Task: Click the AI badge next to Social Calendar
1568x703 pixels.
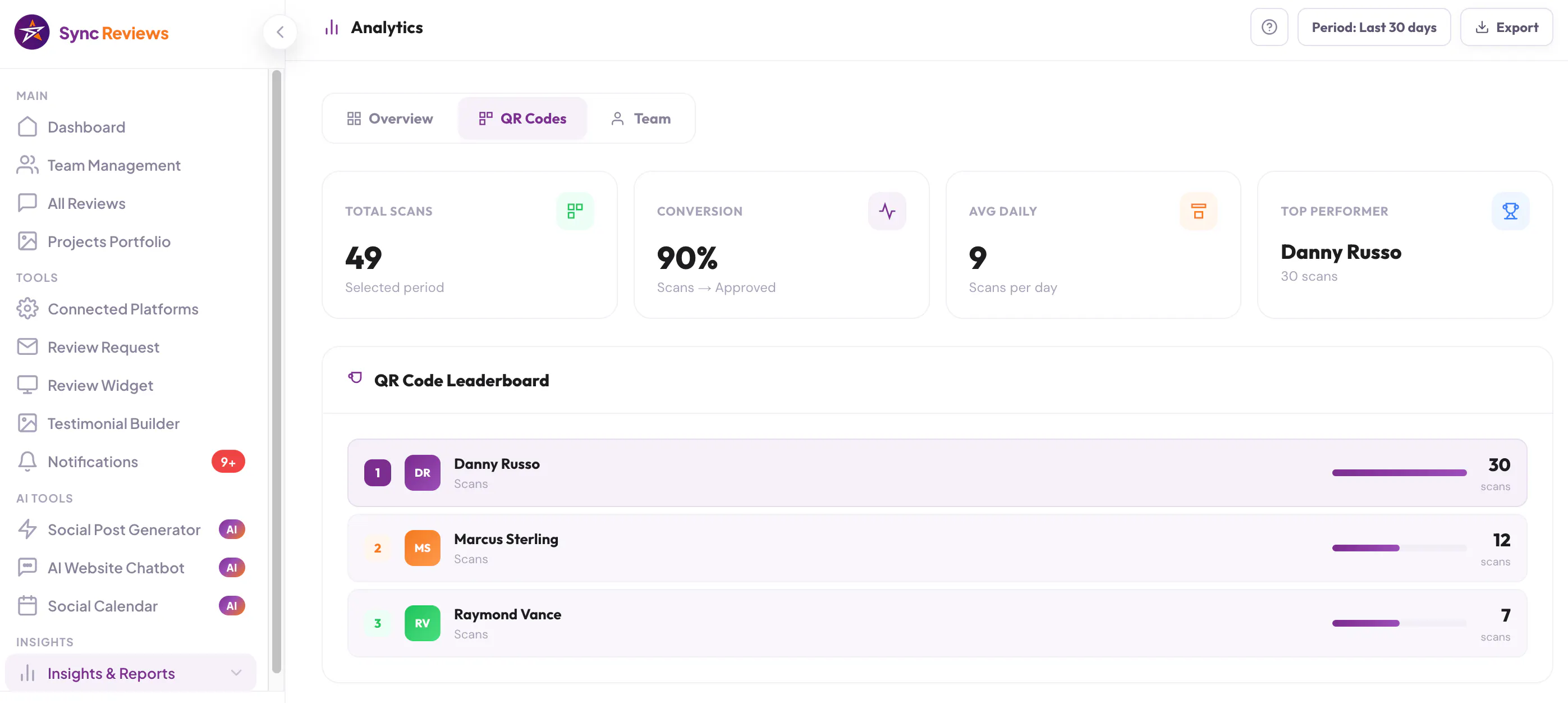Action: 232,605
